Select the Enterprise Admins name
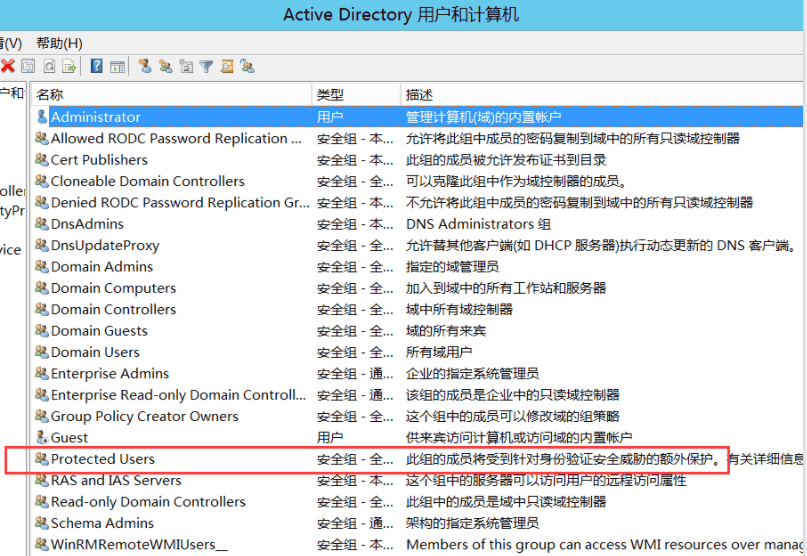Viewport: 807px width, 556px height. tap(110, 374)
